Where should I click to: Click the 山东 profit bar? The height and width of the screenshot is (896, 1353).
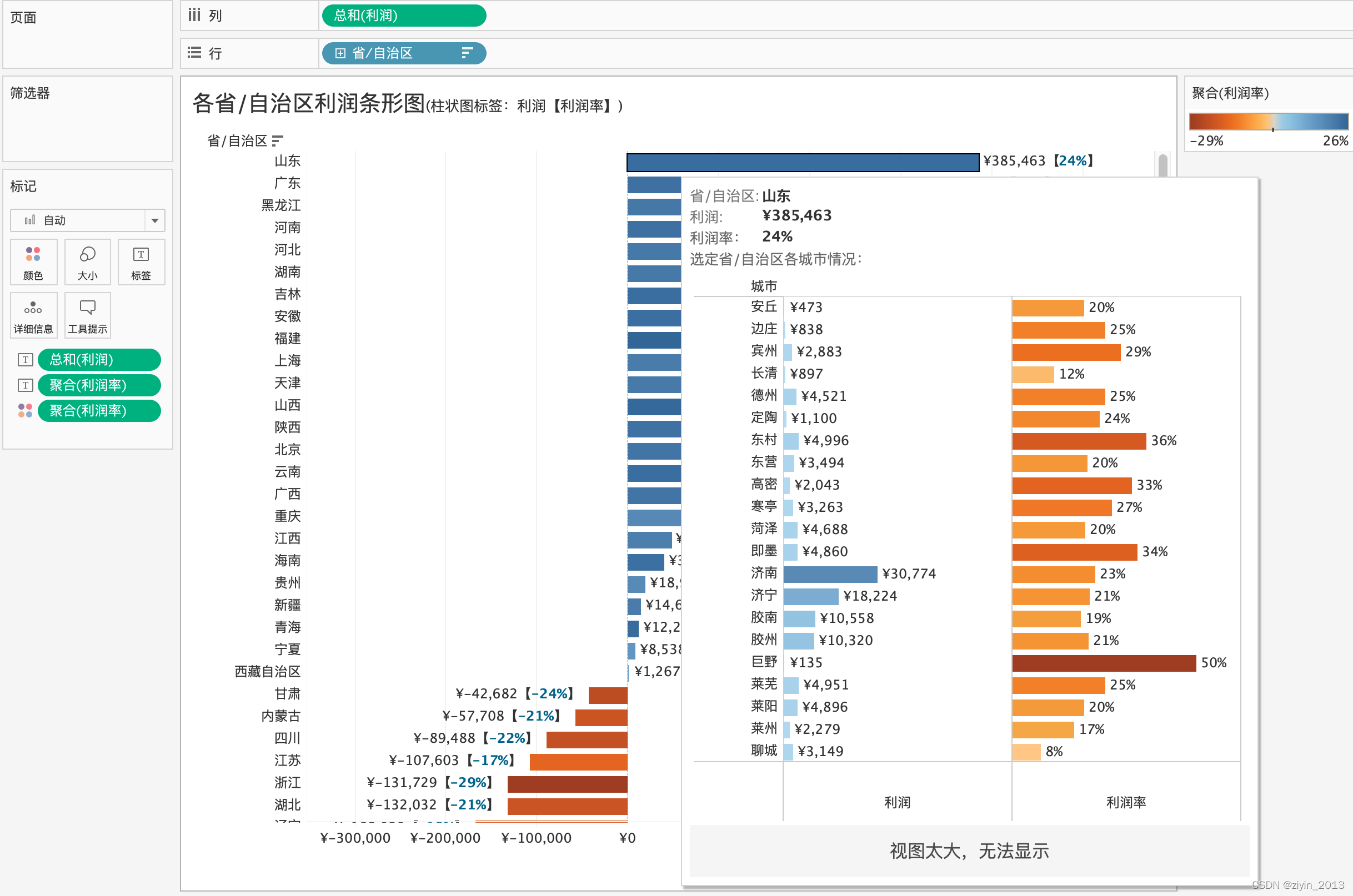pos(802,162)
